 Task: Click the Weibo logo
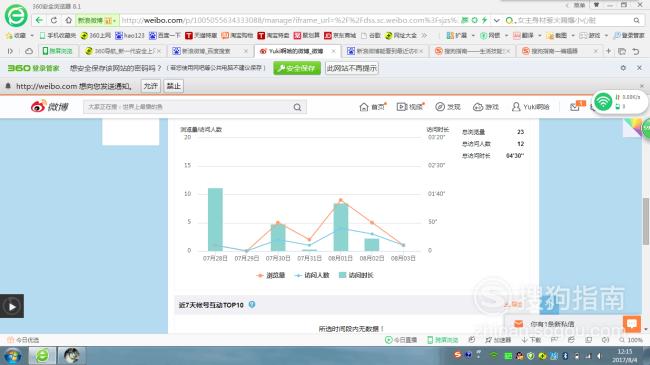[x=49, y=107]
